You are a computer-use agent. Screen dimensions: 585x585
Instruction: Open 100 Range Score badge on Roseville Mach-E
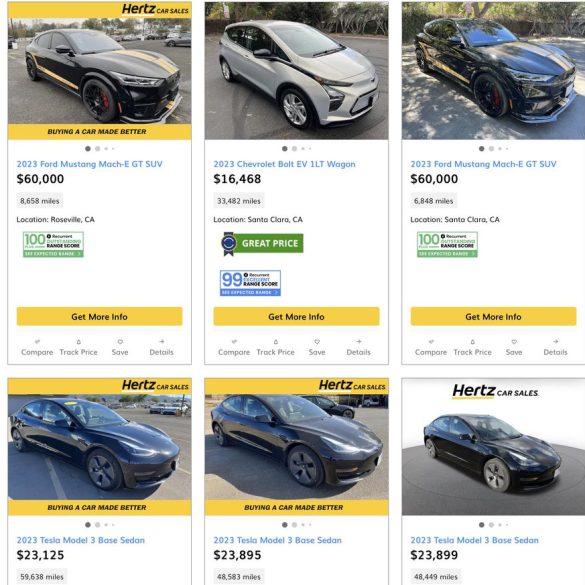[x=53, y=244]
